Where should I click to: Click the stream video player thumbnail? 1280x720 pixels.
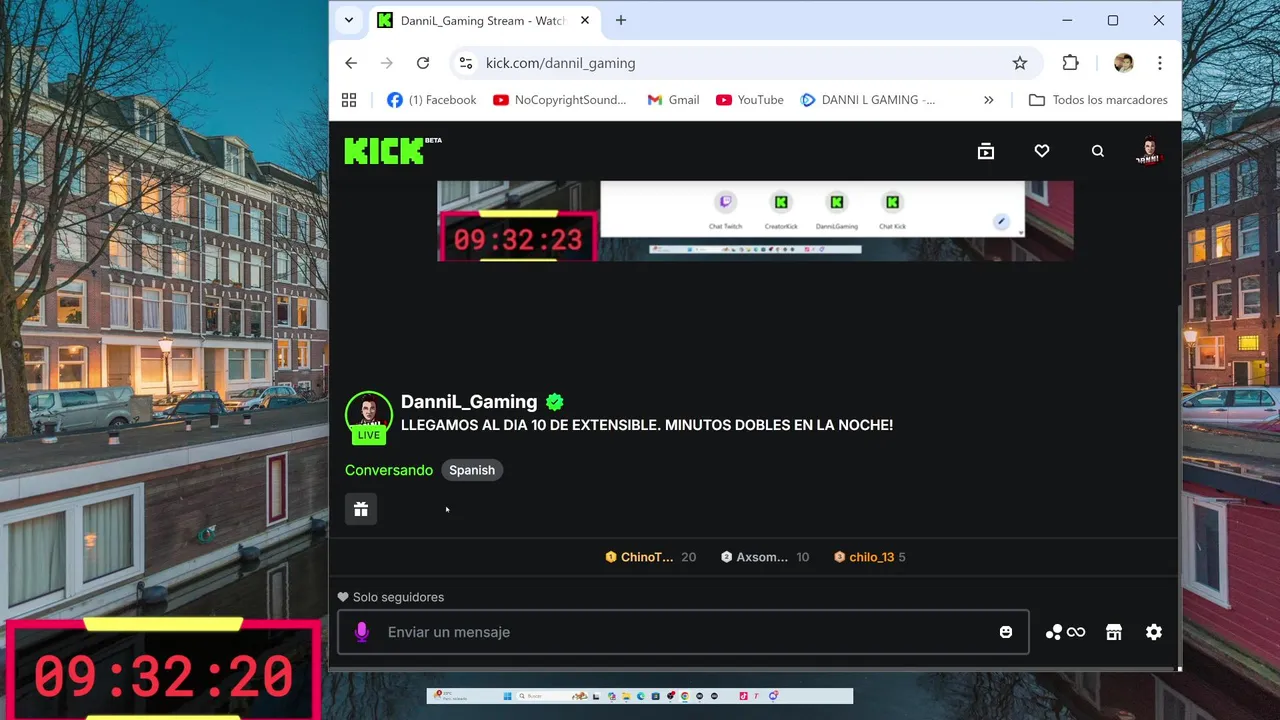pyautogui.click(x=755, y=221)
